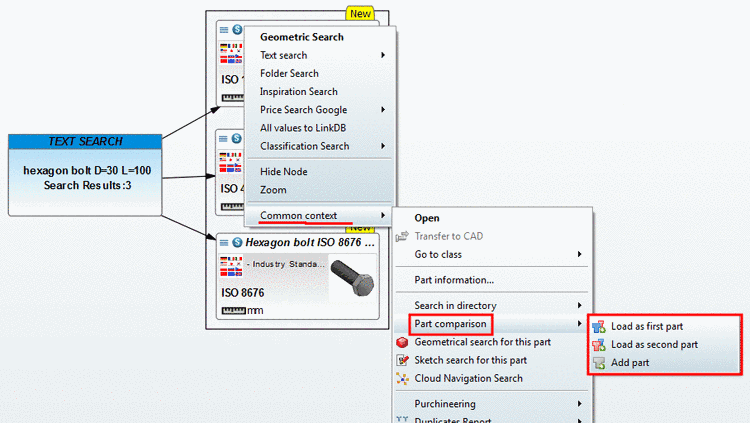Click the Search Results:3 text
This screenshot has width=750, height=423.
click(x=88, y=185)
